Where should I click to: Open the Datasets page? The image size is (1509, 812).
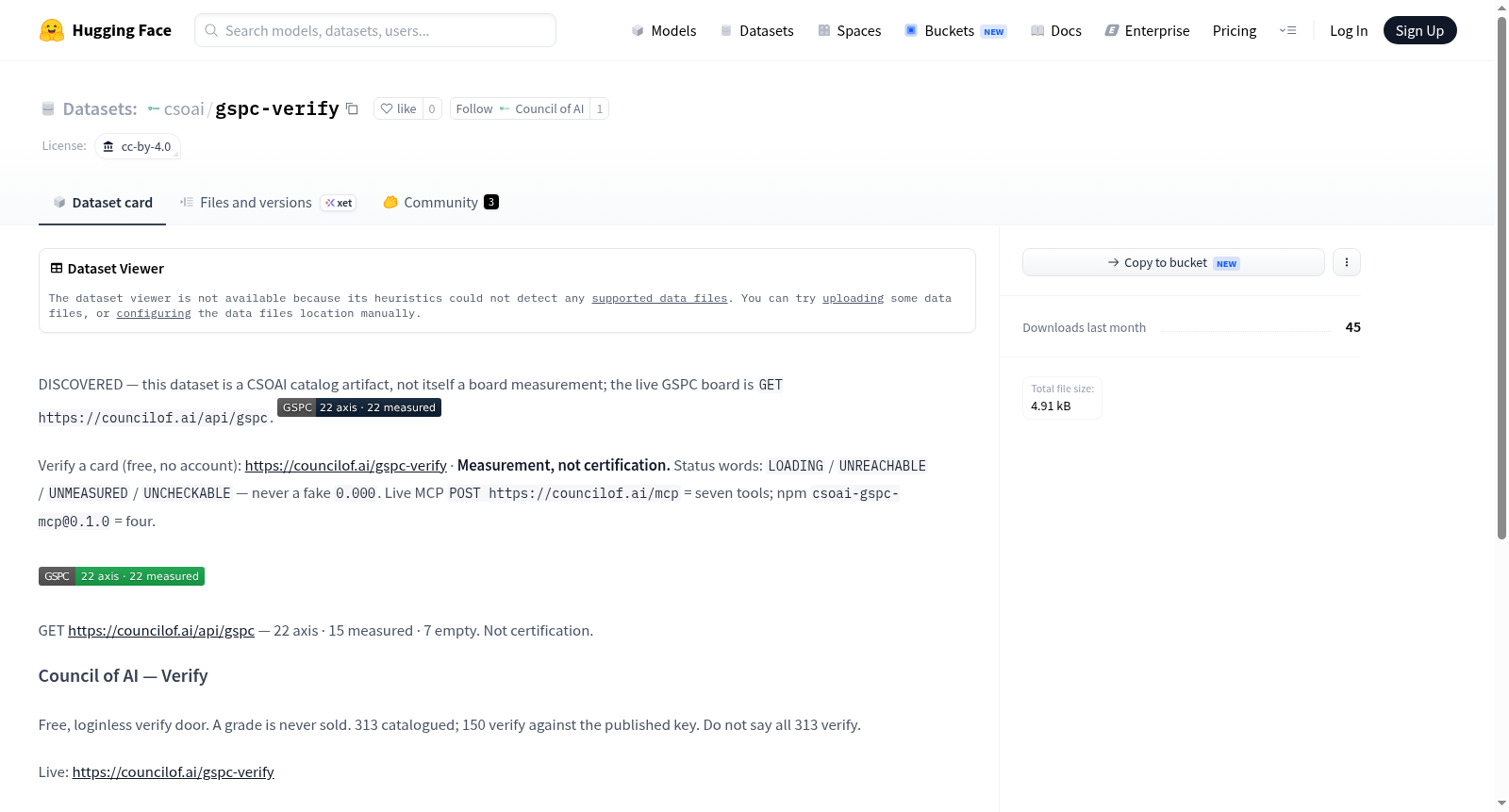tap(757, 31)
